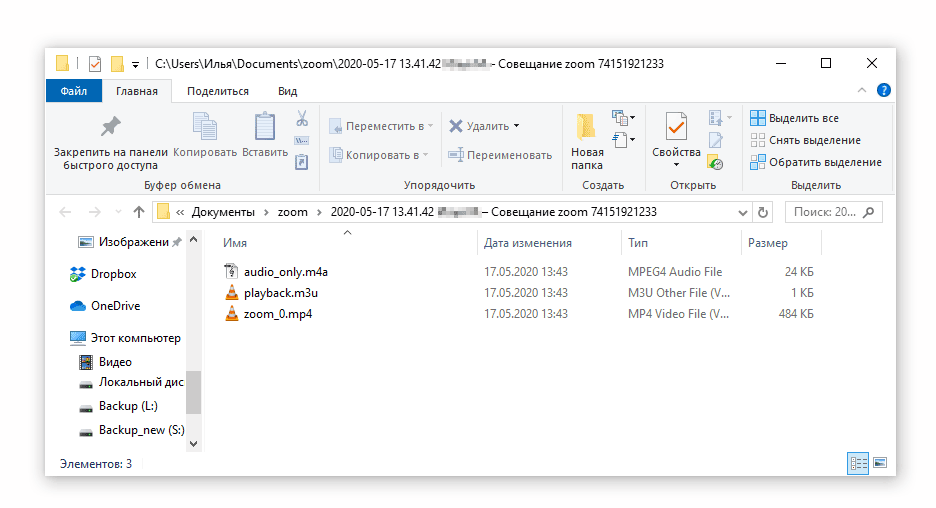The height and width of the screenshot is (508, 936).
Task: Open Видео in navigation pane
Action: point(106,362)
